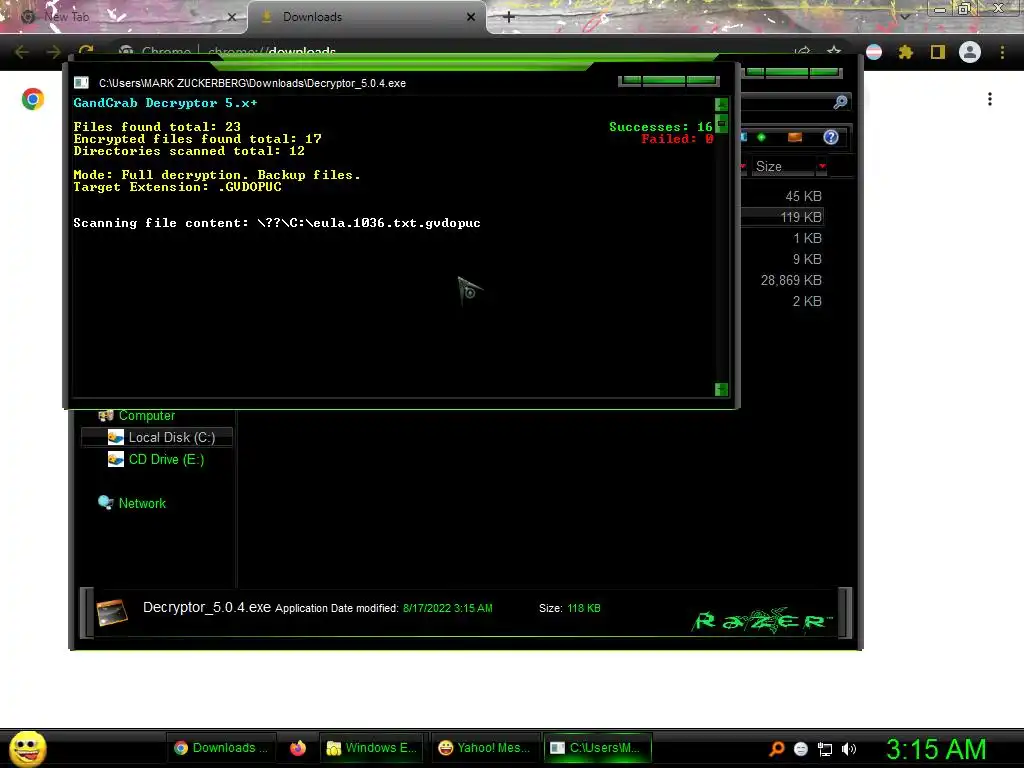Select the 2 KB file row
The width and height of the screenshot is (1024, 768).
click(x=807, y=301)
